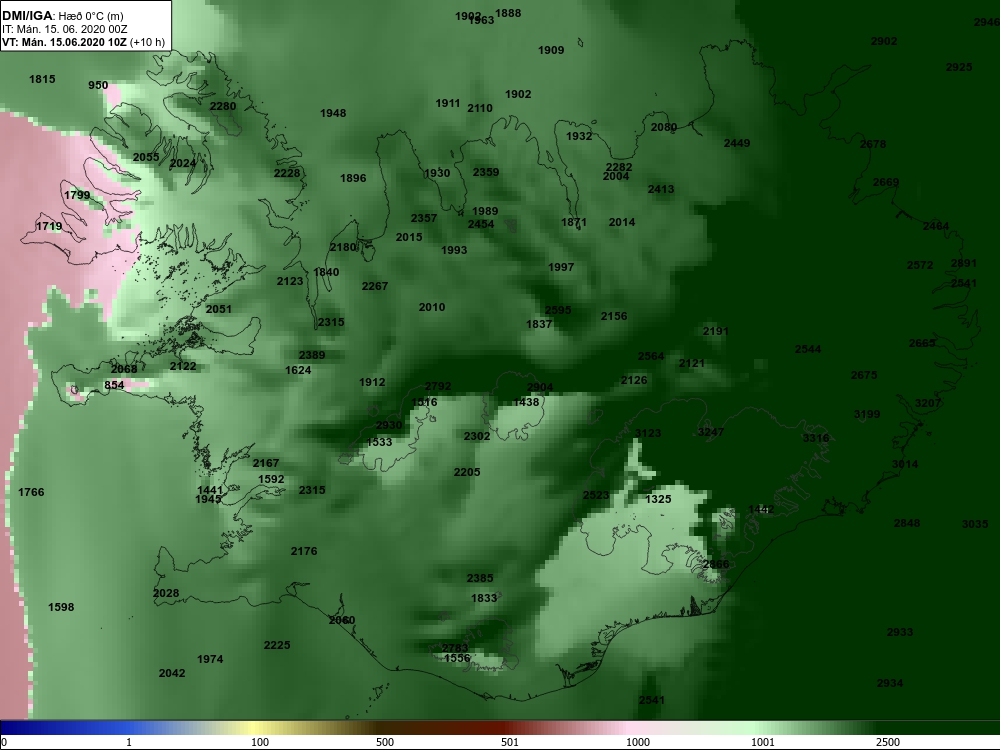Pick the value 3199 on the map
Viewport: 1000px width, 750px height.
[867, 414]
